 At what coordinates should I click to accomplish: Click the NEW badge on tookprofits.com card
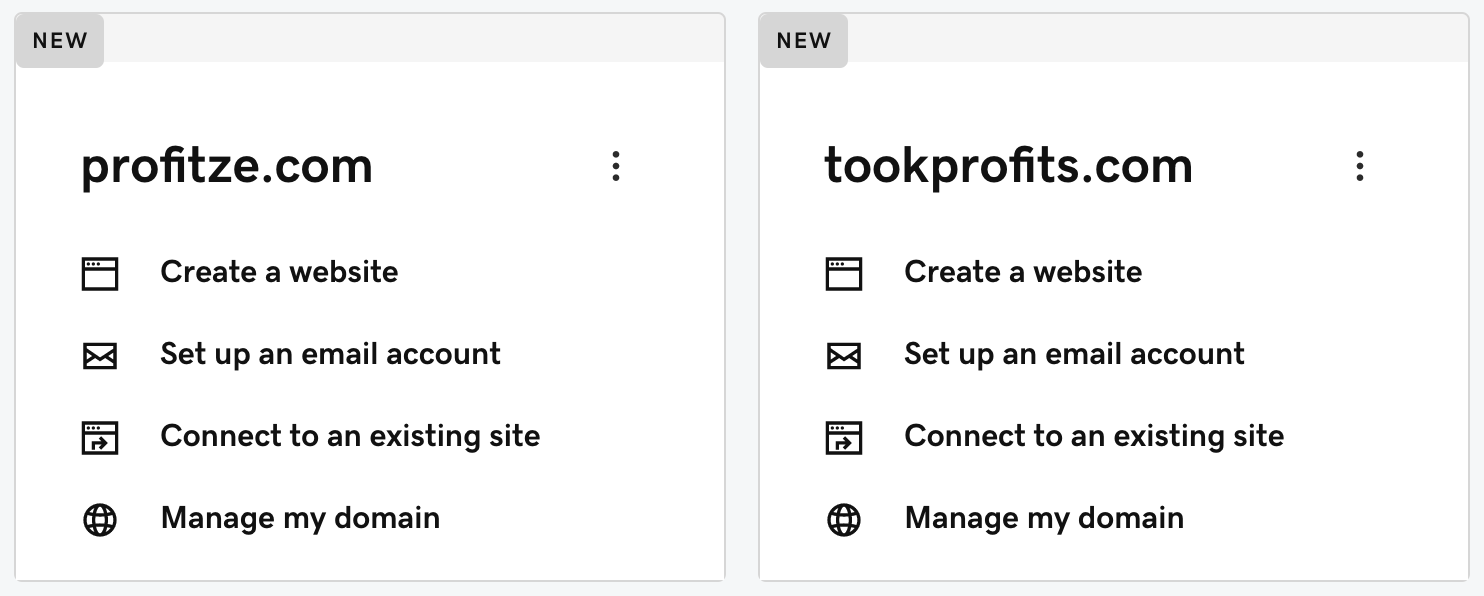[x=804, y=41]
